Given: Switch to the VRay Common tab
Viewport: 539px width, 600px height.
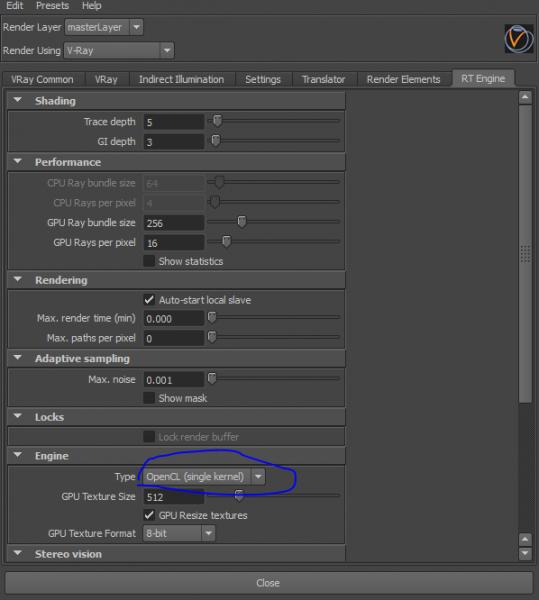Looking at the screenshot, I should point(42,80).
